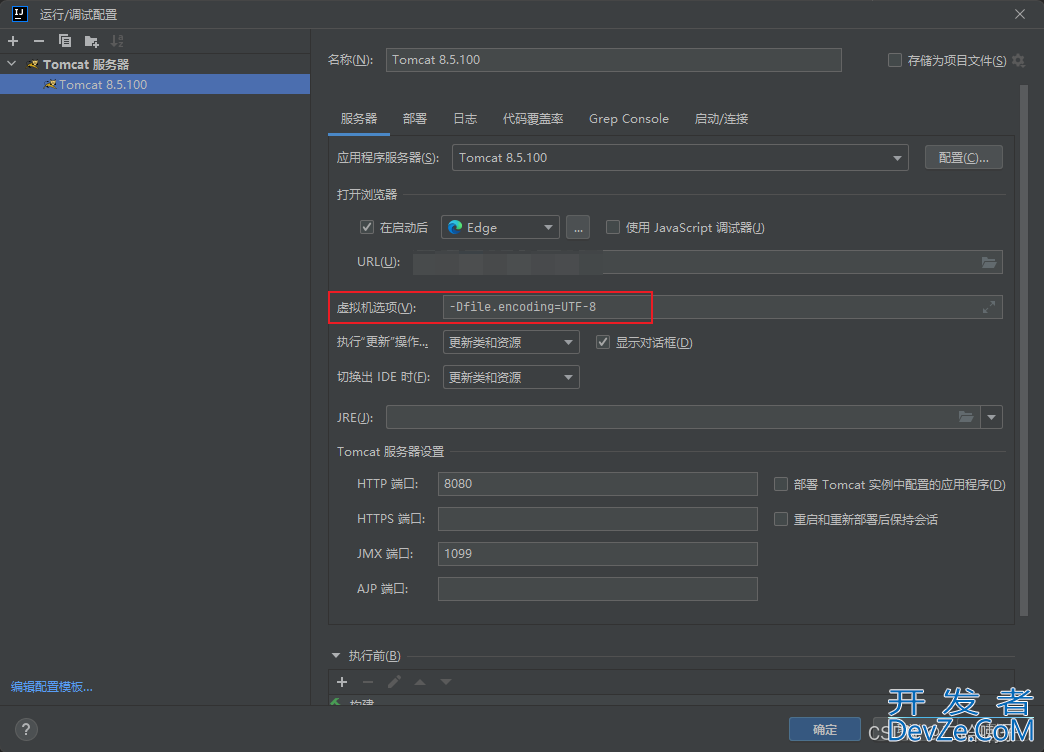Viewport: 1044px width, 752px height.
Task: Switch to the 服务器 tab
Action: (x=359, y=119)
